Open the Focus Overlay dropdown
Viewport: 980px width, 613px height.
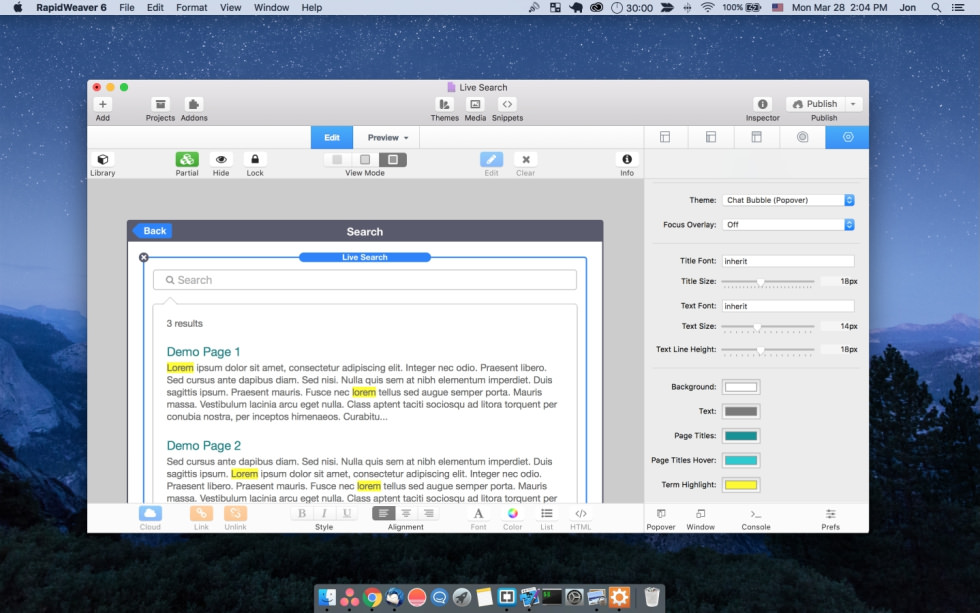pyautogui.click(x=788, y=224)
